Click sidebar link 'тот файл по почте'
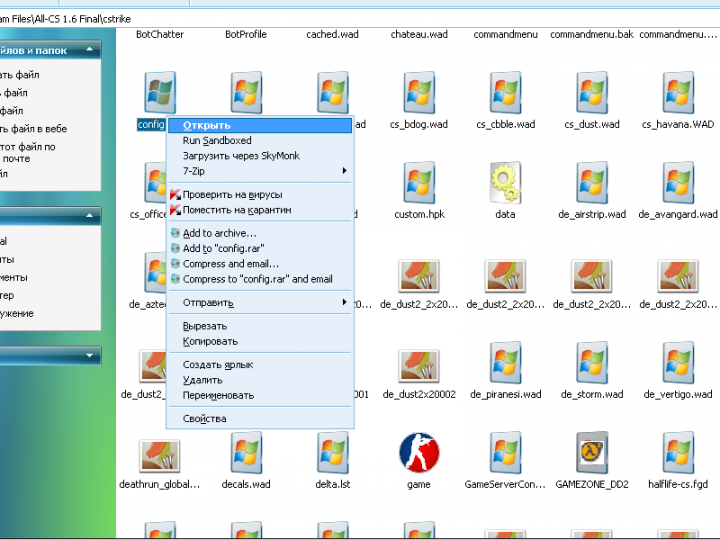 [28, 152]
